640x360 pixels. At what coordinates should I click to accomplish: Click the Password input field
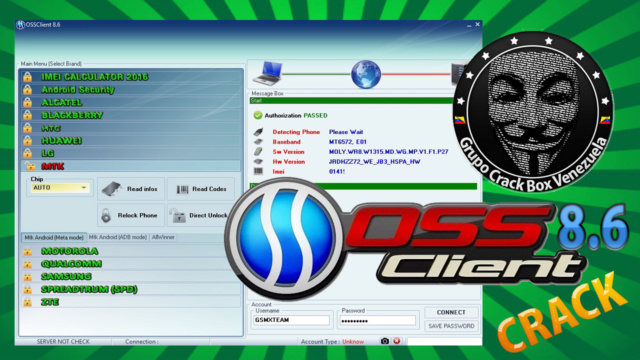pyautogui.click(x=378, y=321)
